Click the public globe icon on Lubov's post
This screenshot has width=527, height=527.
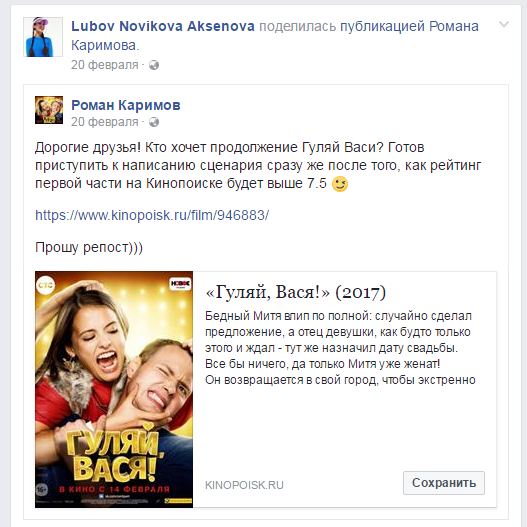click(154, 65)
